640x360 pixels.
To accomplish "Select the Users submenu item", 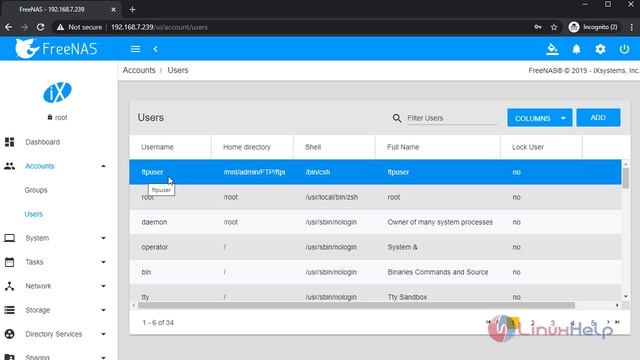I will (33, 214).
